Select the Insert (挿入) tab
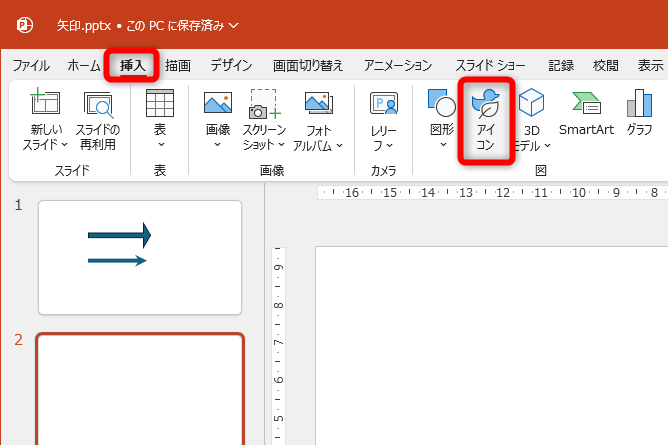668x445 pixels. (x=132, y=66)
